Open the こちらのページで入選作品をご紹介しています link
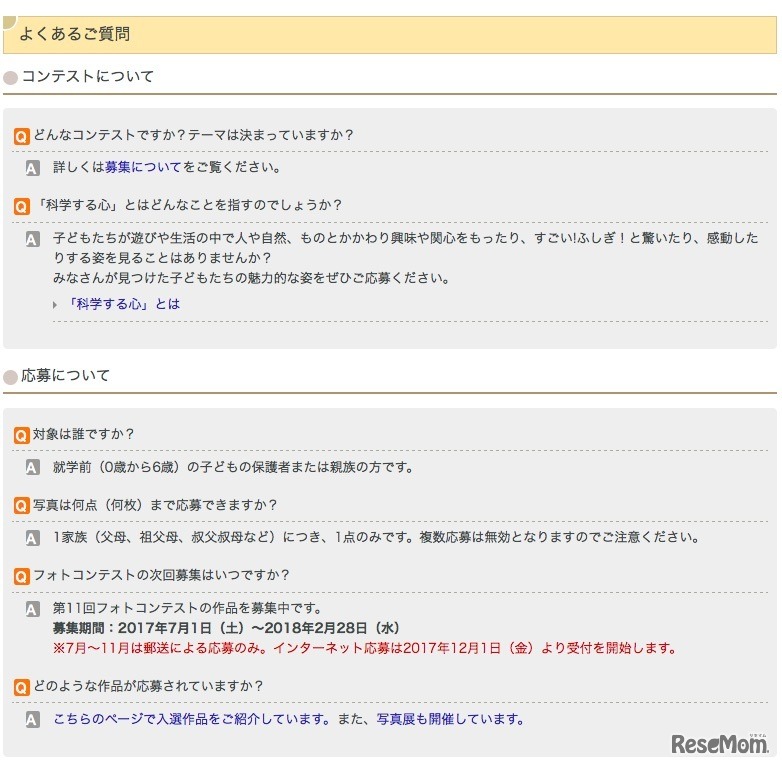The height and width of the screenshot is (767, 782). coord(191,719)
